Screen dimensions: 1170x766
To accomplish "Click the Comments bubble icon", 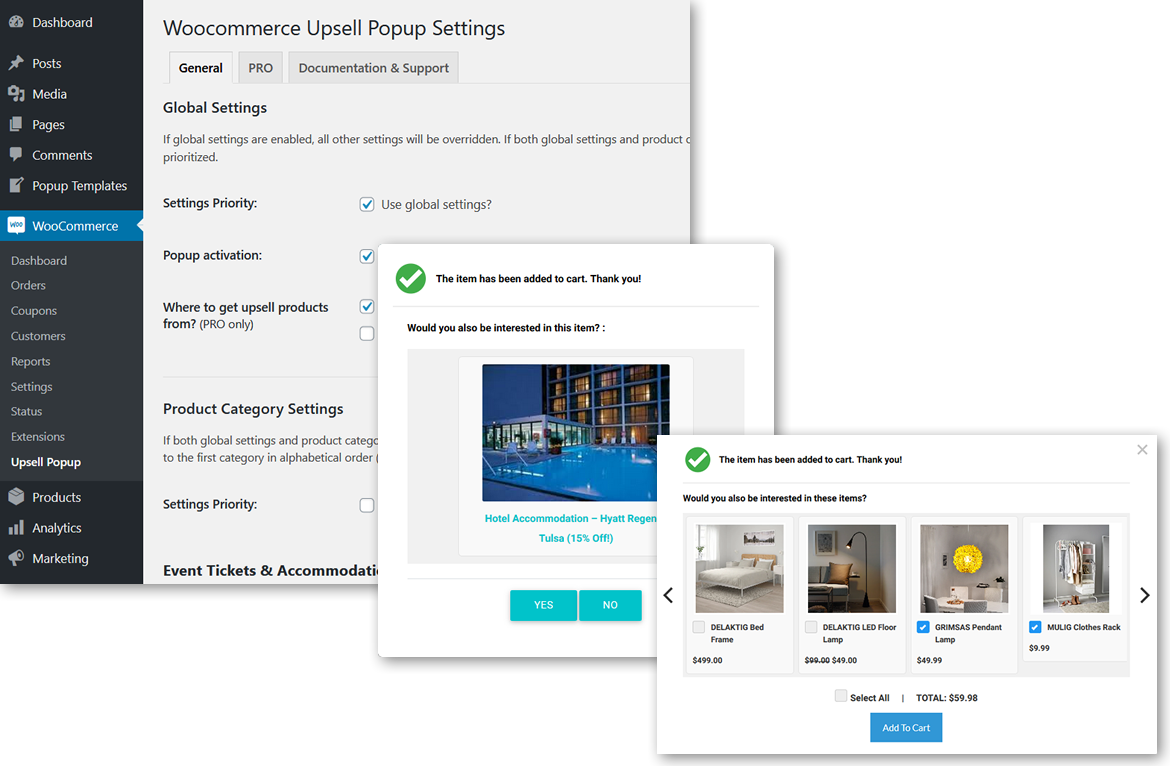I will click(16, 154).
